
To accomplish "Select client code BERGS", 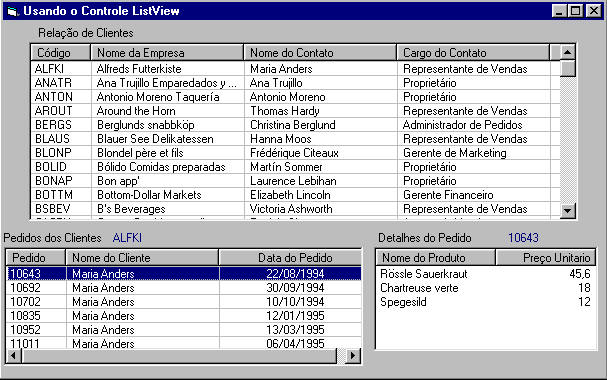I will [53, 125].
